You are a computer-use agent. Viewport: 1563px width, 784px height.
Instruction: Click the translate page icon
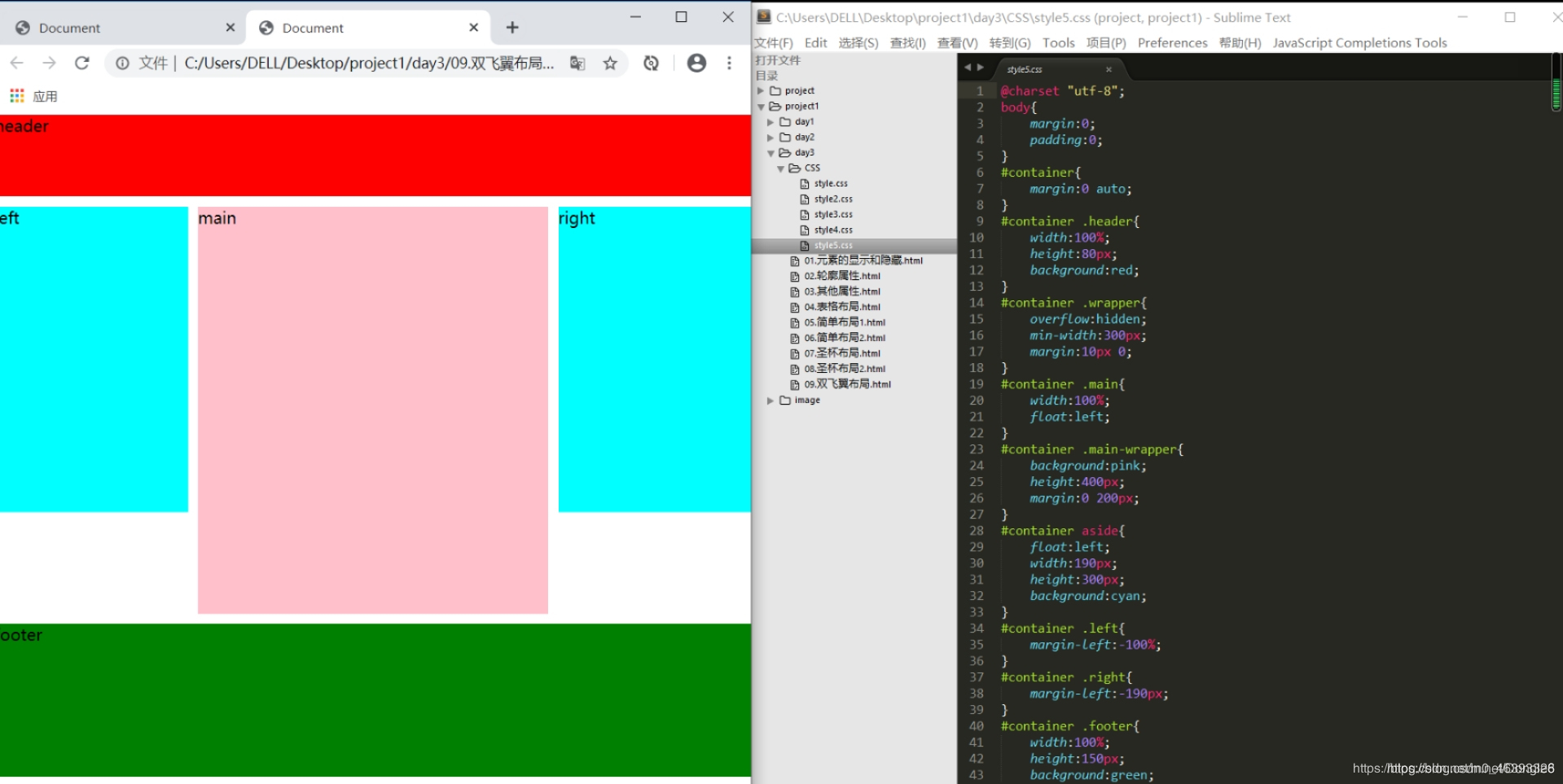pyautogui.click(x=577, y=63)
